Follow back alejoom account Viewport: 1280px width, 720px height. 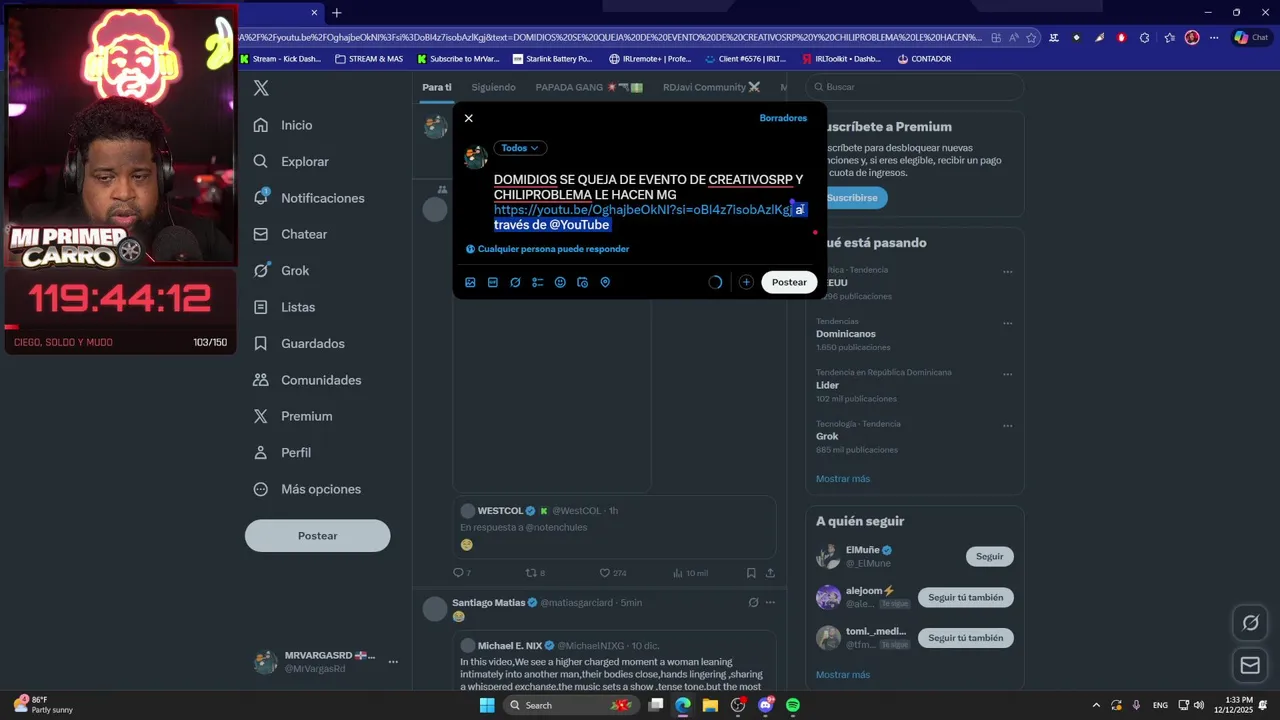[965, 597]
